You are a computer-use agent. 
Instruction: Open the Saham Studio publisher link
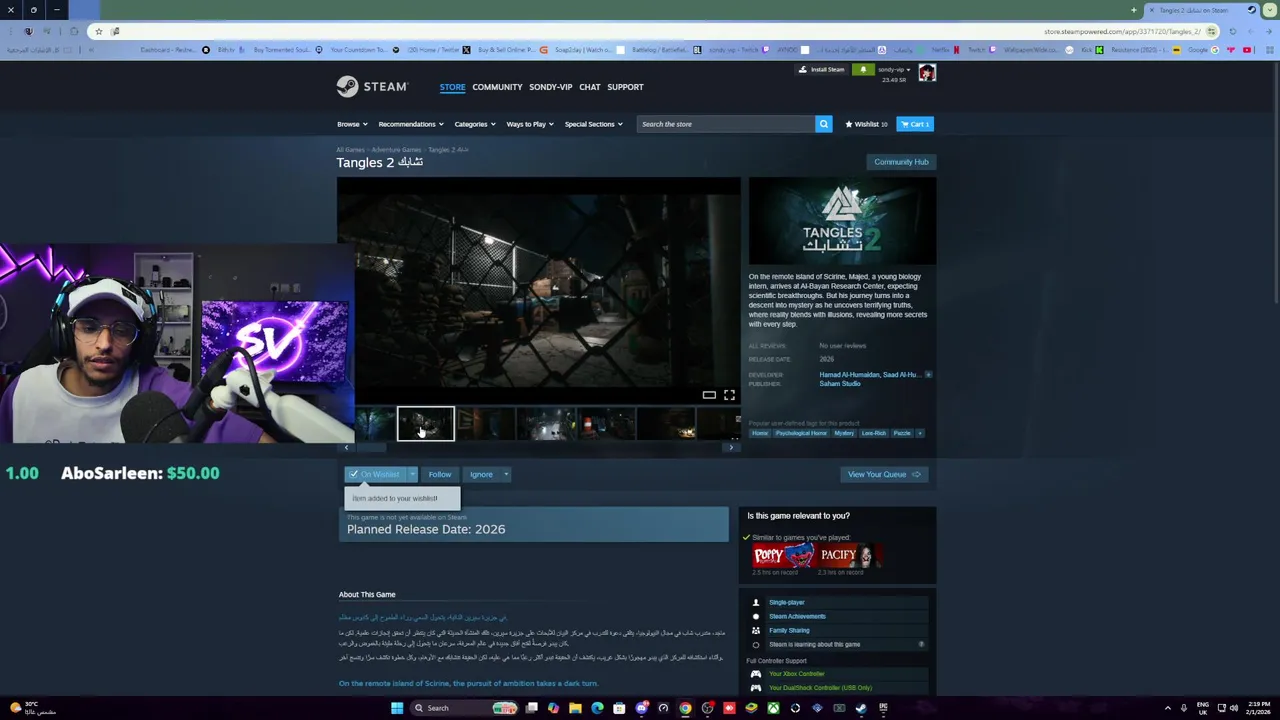pyautogui.click(x=840, y=383)
